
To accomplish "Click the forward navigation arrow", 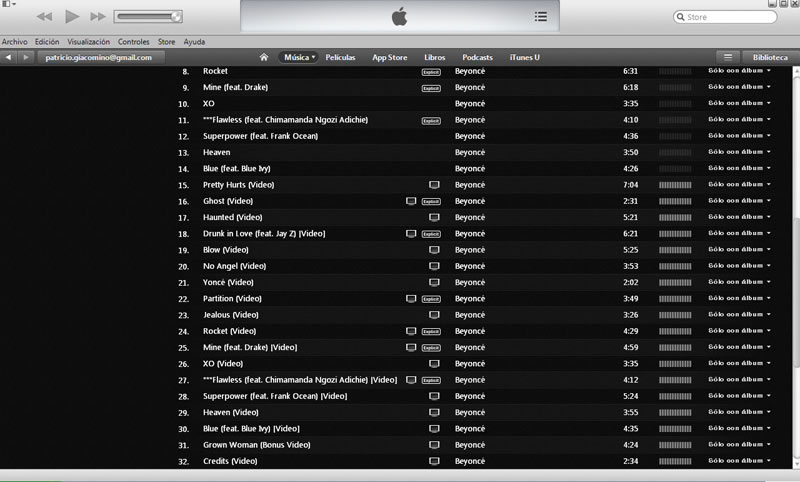I will pyautogui.click(x=28, y=57).
